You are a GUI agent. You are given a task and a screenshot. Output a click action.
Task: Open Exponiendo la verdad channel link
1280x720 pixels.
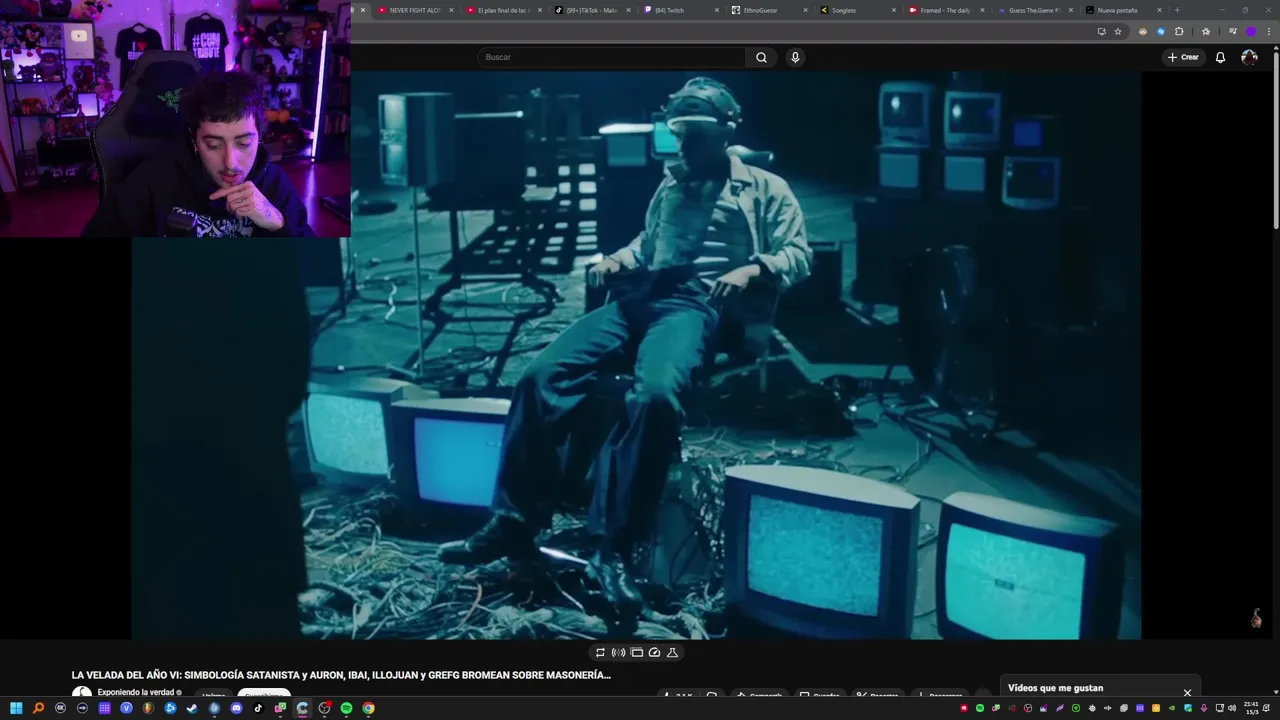point(136,692)
